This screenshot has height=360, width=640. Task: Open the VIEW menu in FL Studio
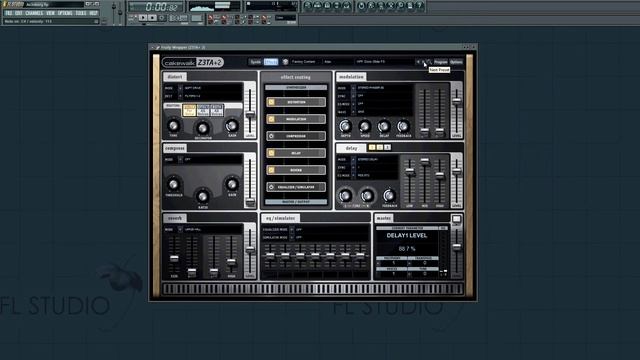pos(50,13)
